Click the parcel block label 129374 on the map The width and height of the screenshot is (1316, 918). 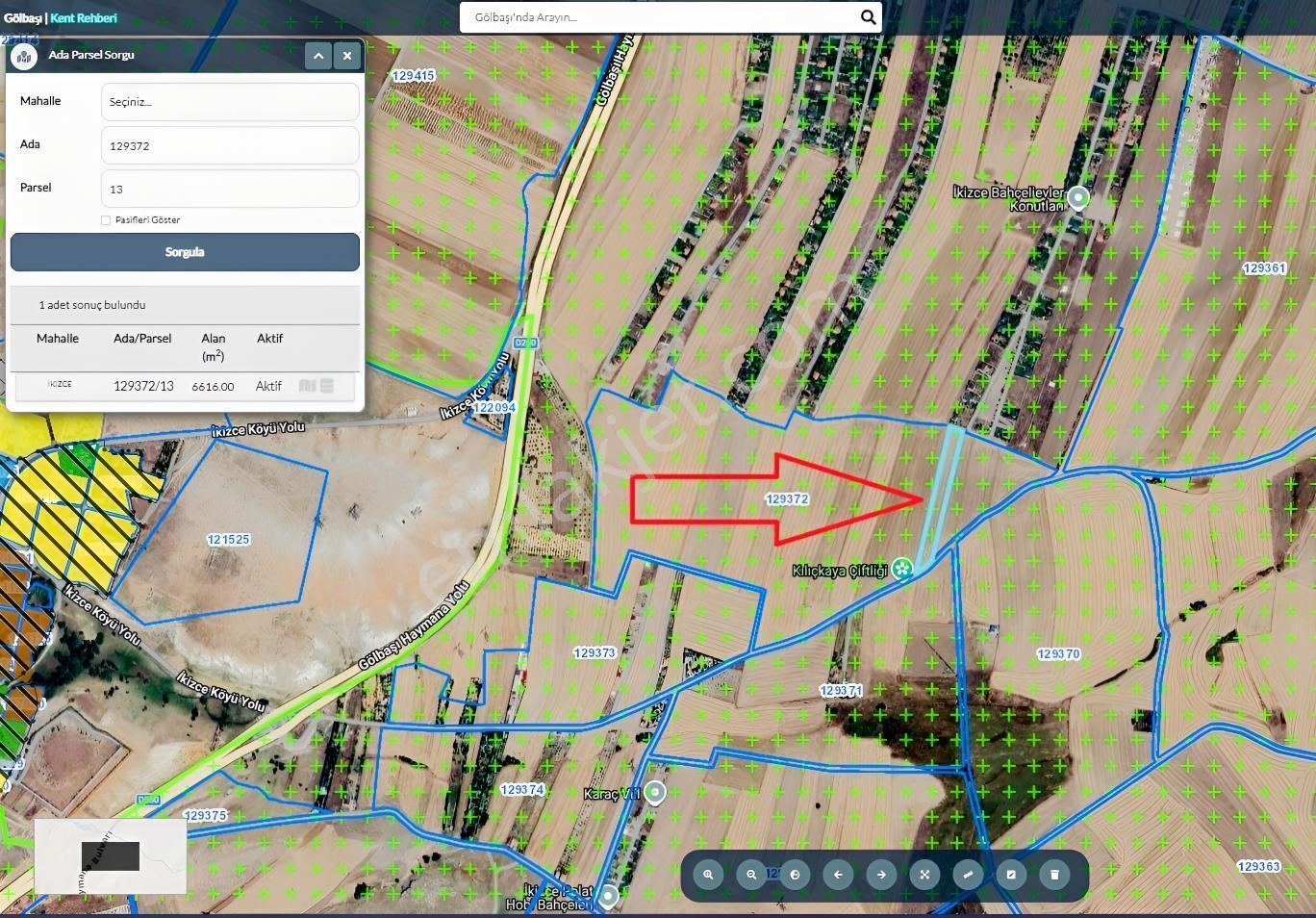[522, 790]
